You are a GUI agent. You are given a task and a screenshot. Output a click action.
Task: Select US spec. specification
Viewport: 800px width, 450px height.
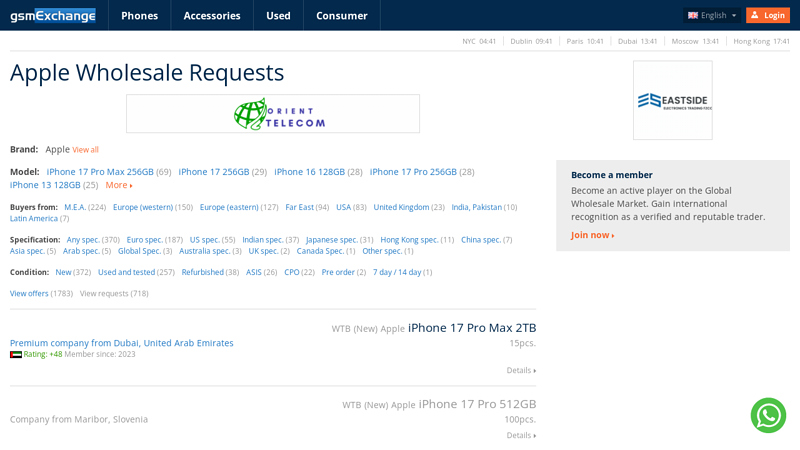[x=205, y=240]
